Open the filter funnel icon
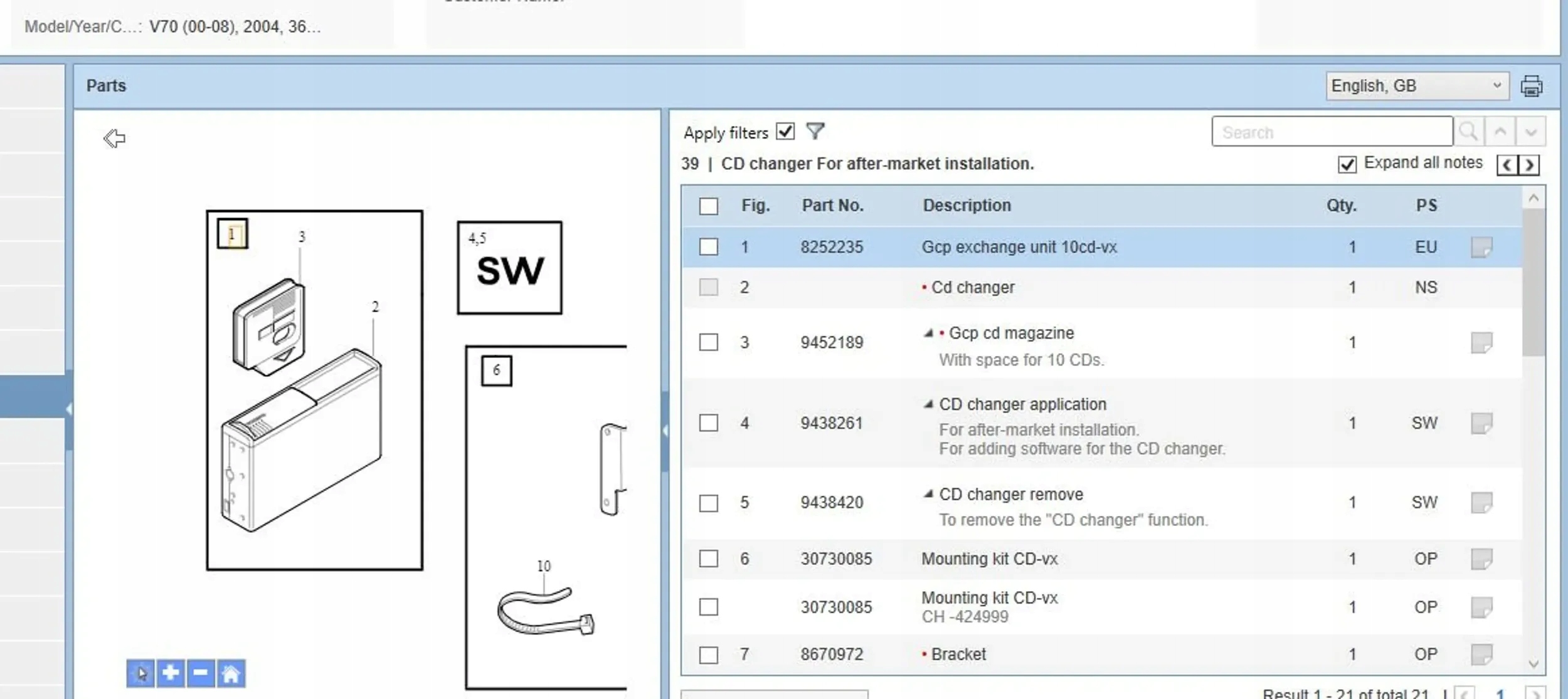Image resolution: width=1568 pixels, height=699 pixels. pyautogui.click(x=815, y=131)
